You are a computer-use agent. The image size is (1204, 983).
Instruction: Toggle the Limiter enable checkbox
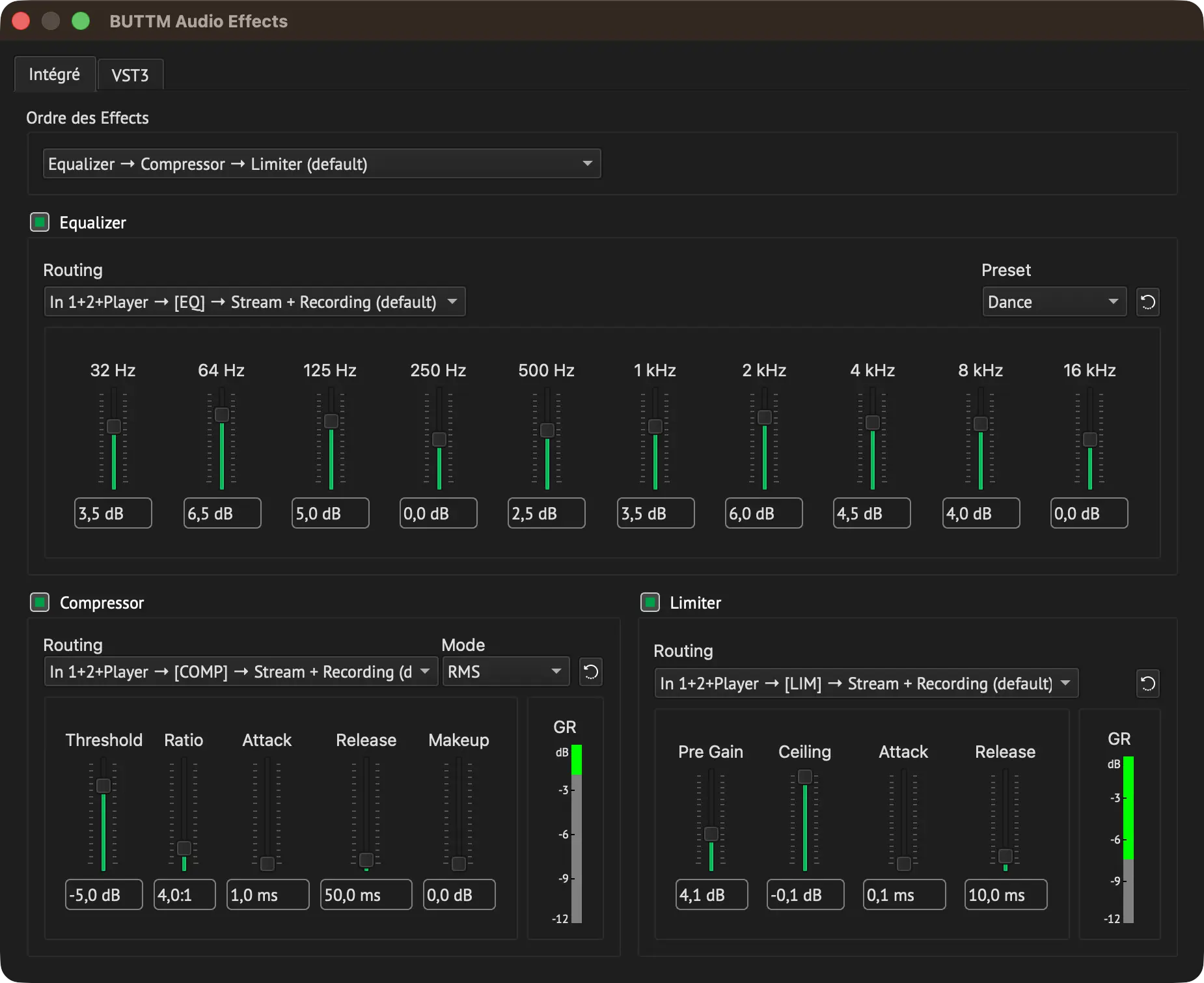point(650,602)
